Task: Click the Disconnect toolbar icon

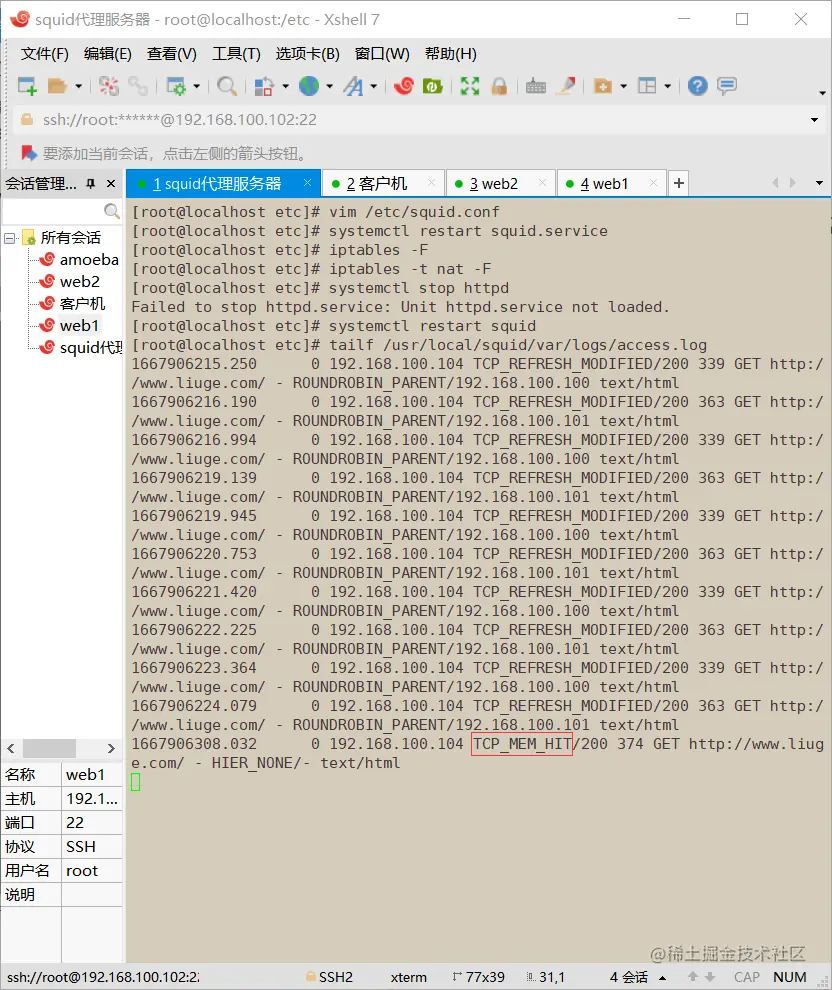Action: tap(109, 86)
